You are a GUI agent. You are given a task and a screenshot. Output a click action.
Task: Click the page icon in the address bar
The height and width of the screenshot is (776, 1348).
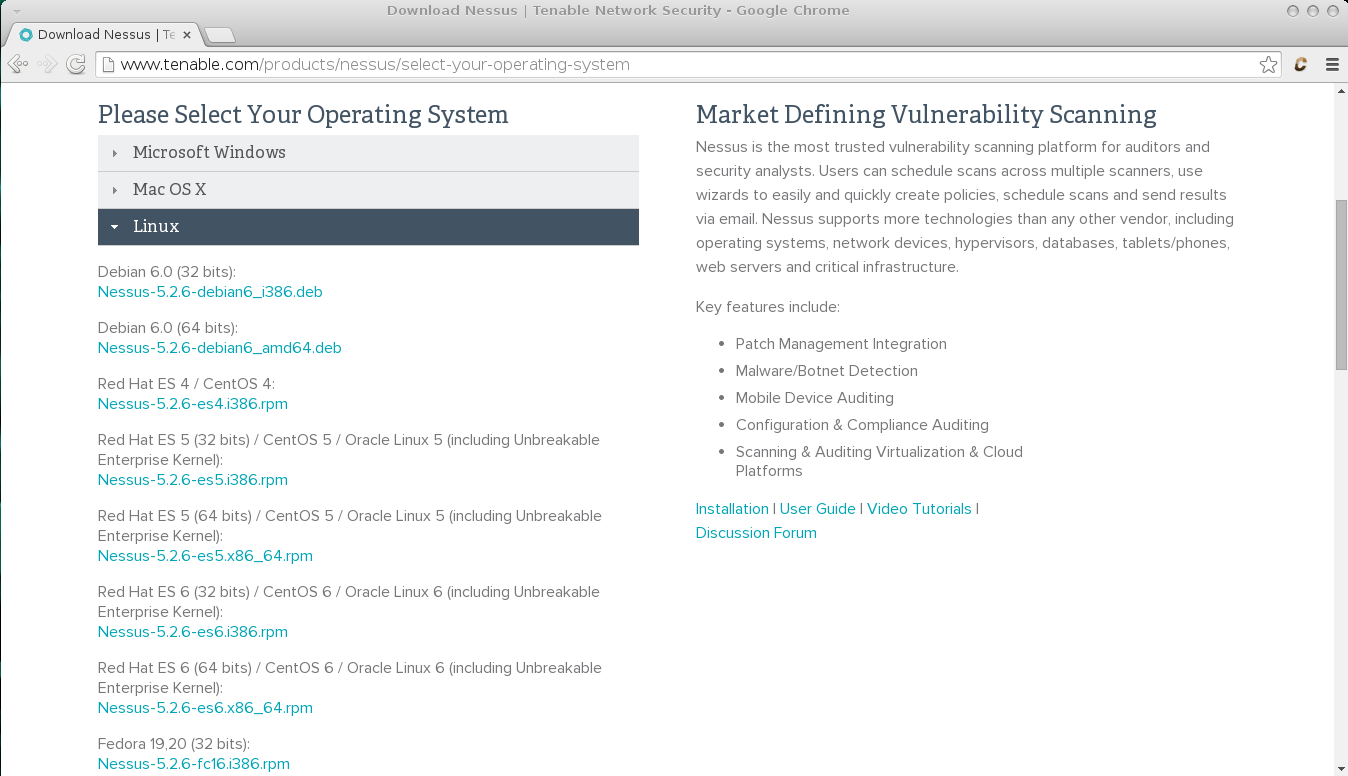(x=108, y=64)
